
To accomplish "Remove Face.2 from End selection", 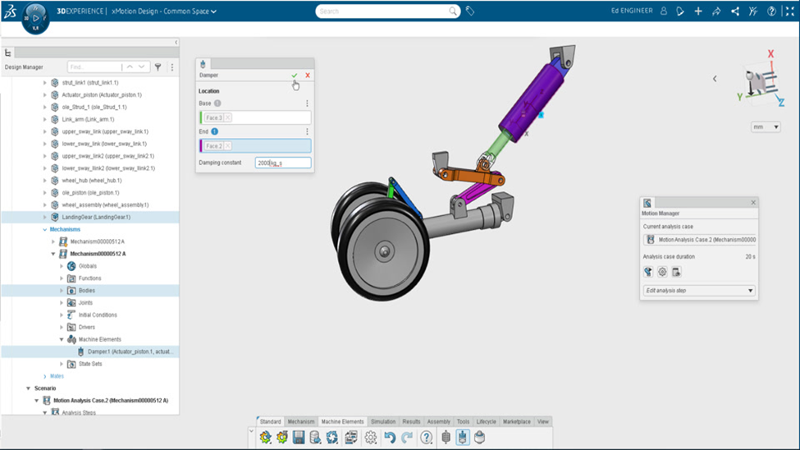I will click(x=228, y=146).
